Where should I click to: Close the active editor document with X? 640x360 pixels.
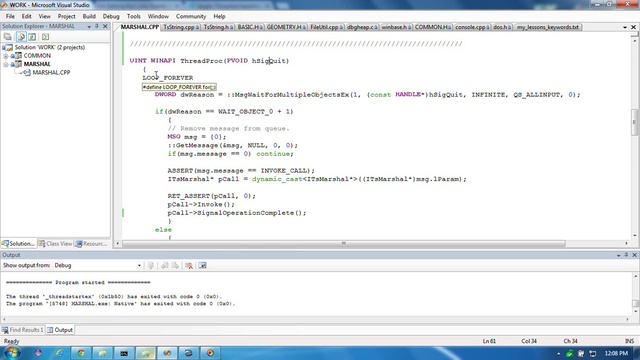(633, 27)
